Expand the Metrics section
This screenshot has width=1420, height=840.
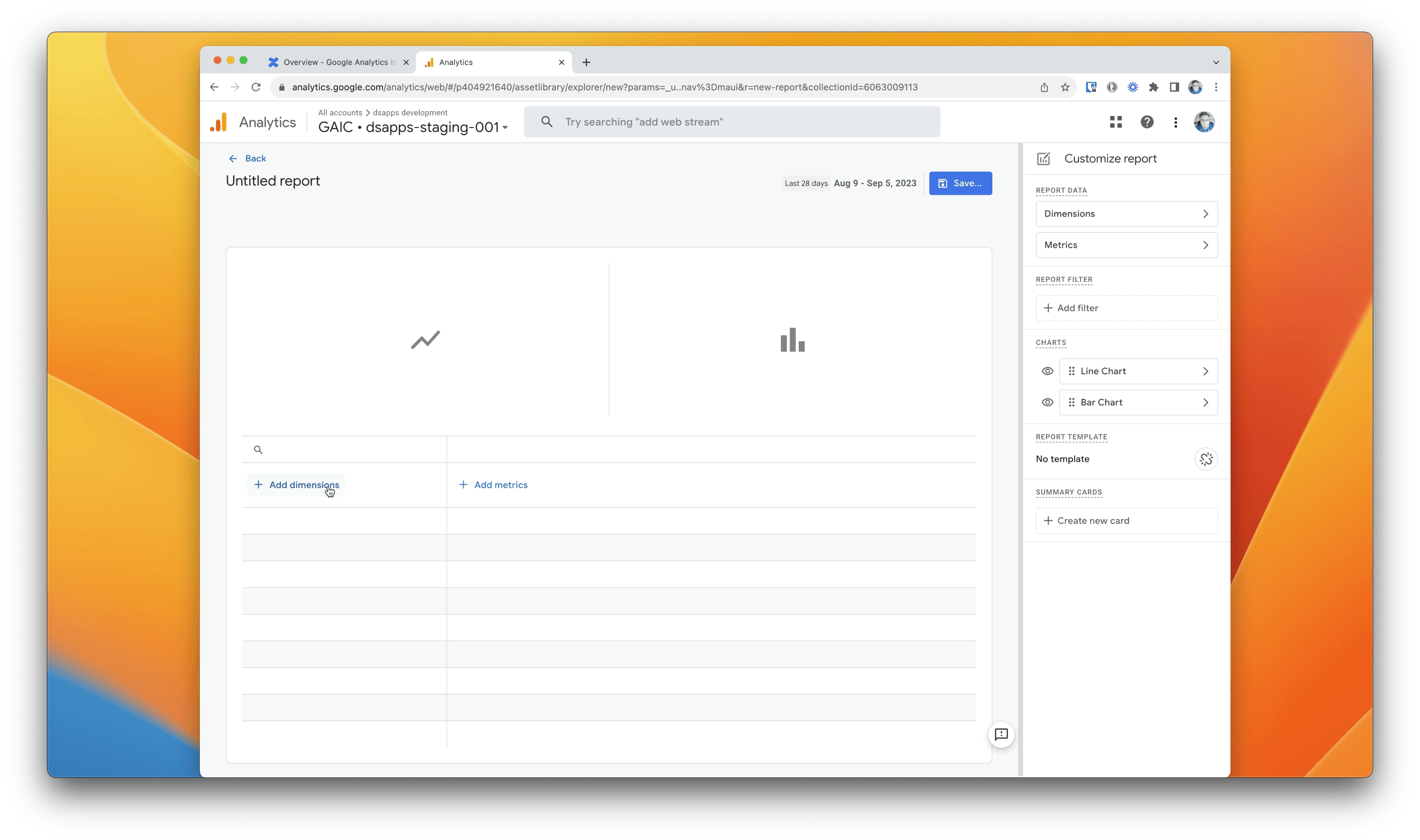click(1126, 245)
